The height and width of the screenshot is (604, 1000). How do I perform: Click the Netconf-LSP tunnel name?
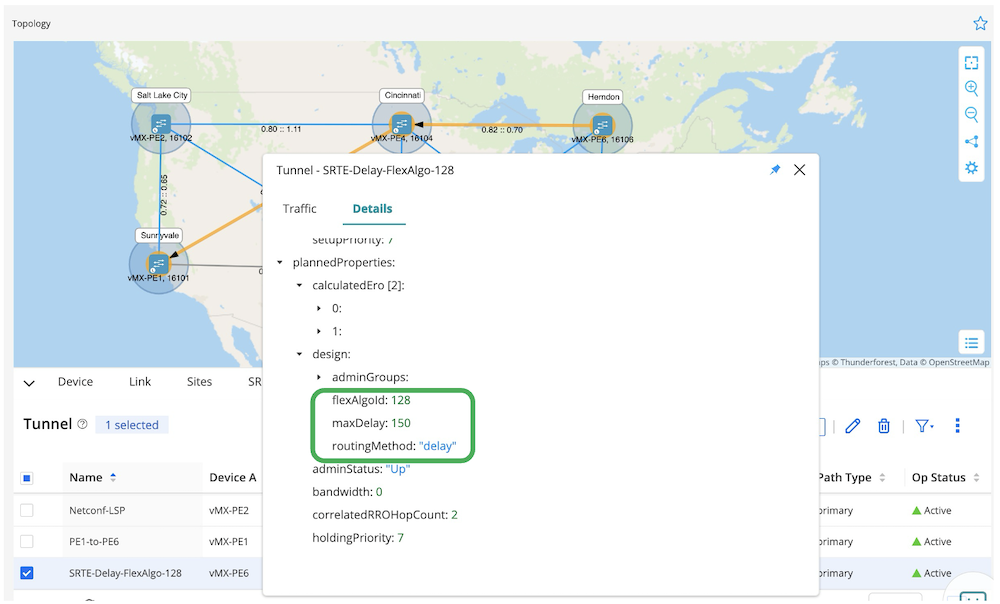[97, 510]
